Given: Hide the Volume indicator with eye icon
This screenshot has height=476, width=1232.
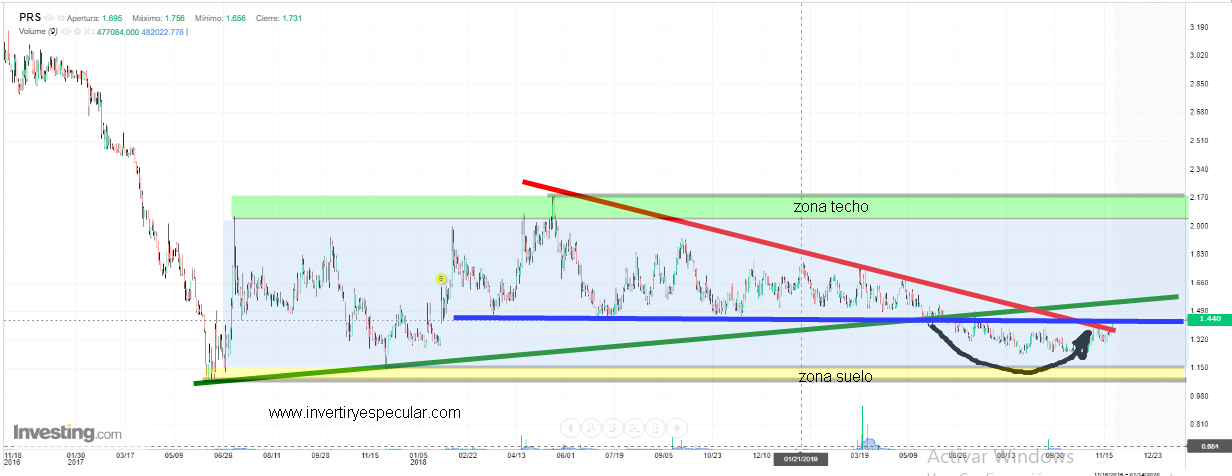Looking at the screenshot, I should click(x=66, y=31).
